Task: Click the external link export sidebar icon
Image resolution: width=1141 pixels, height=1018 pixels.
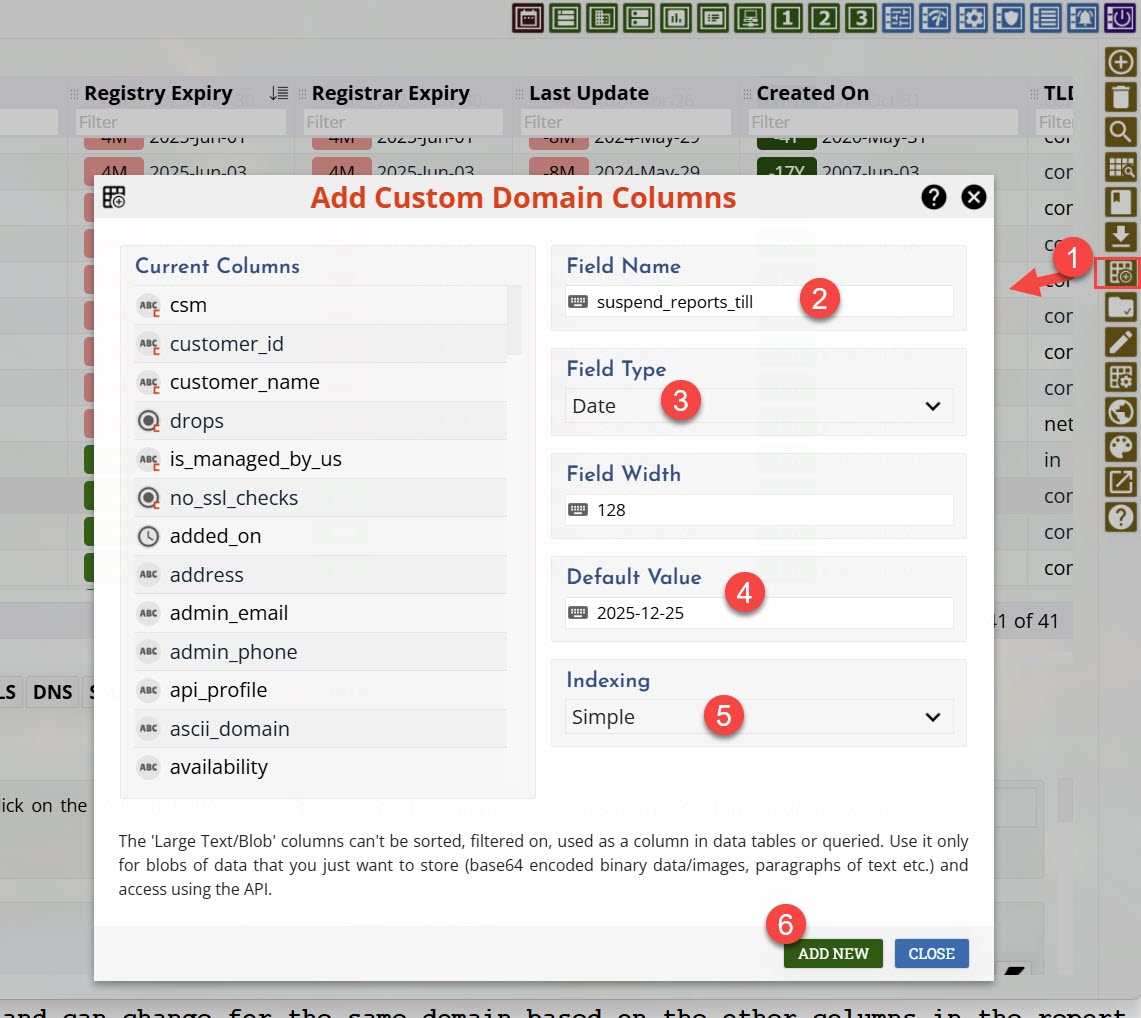Action: click(x=1121, y=482)
